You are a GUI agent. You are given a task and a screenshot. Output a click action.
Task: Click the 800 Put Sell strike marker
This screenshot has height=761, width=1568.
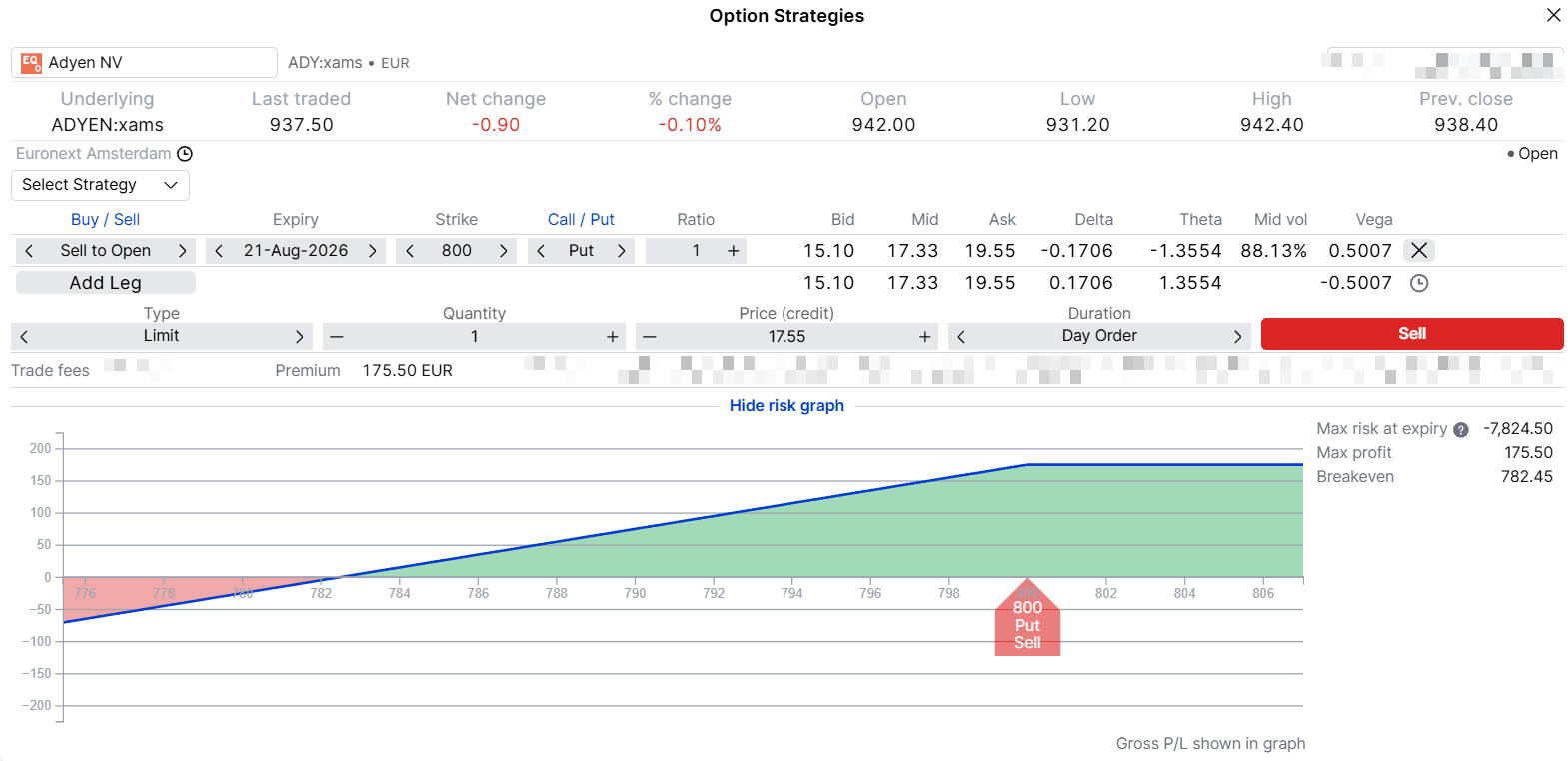coord(1027,618)
